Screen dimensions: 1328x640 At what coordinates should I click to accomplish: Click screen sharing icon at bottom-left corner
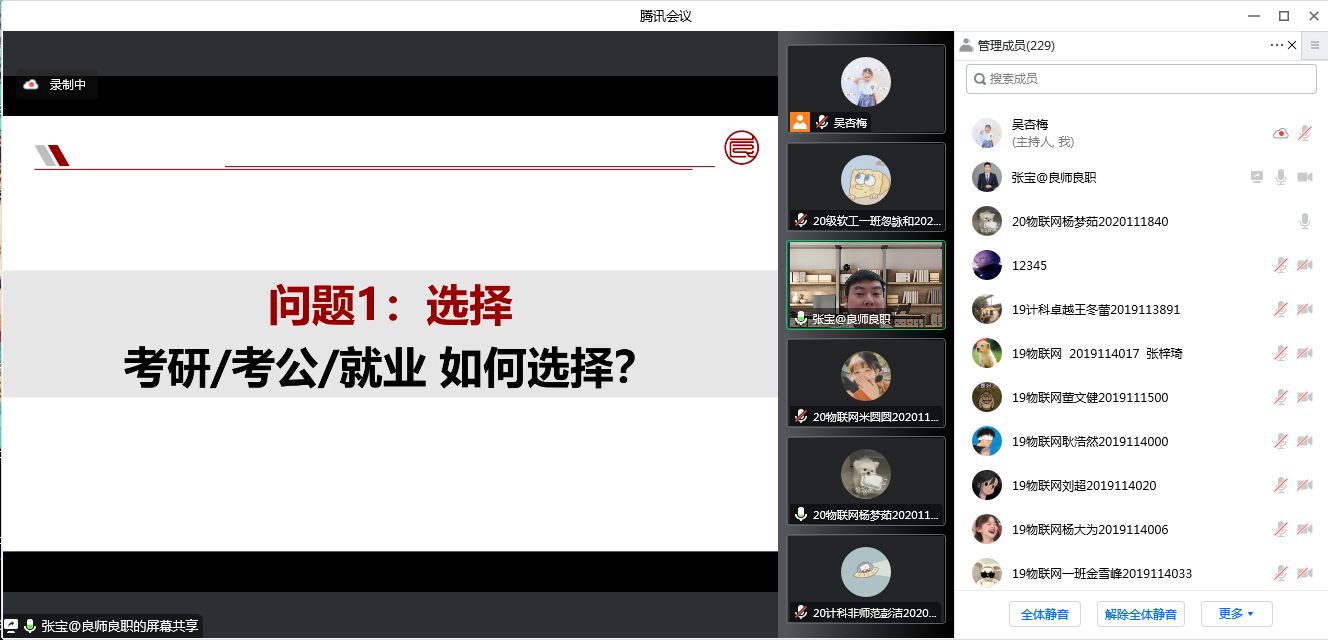tap(11, 626)
